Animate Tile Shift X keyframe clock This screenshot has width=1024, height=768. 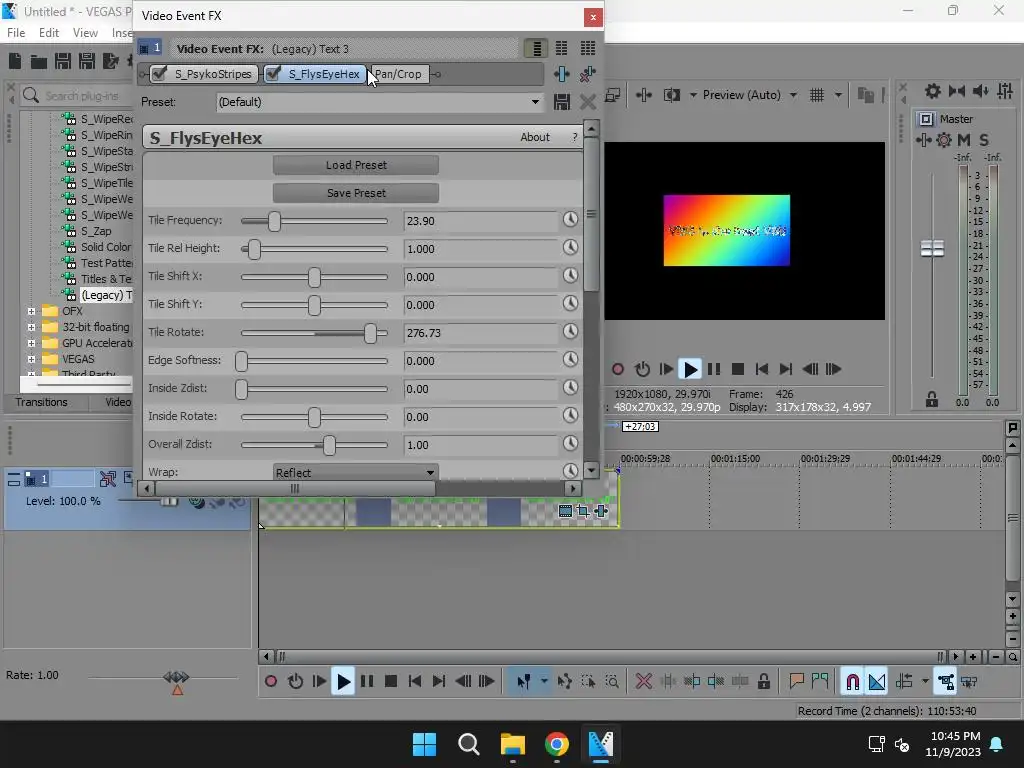pyautogui.click(x=571, y=276)
